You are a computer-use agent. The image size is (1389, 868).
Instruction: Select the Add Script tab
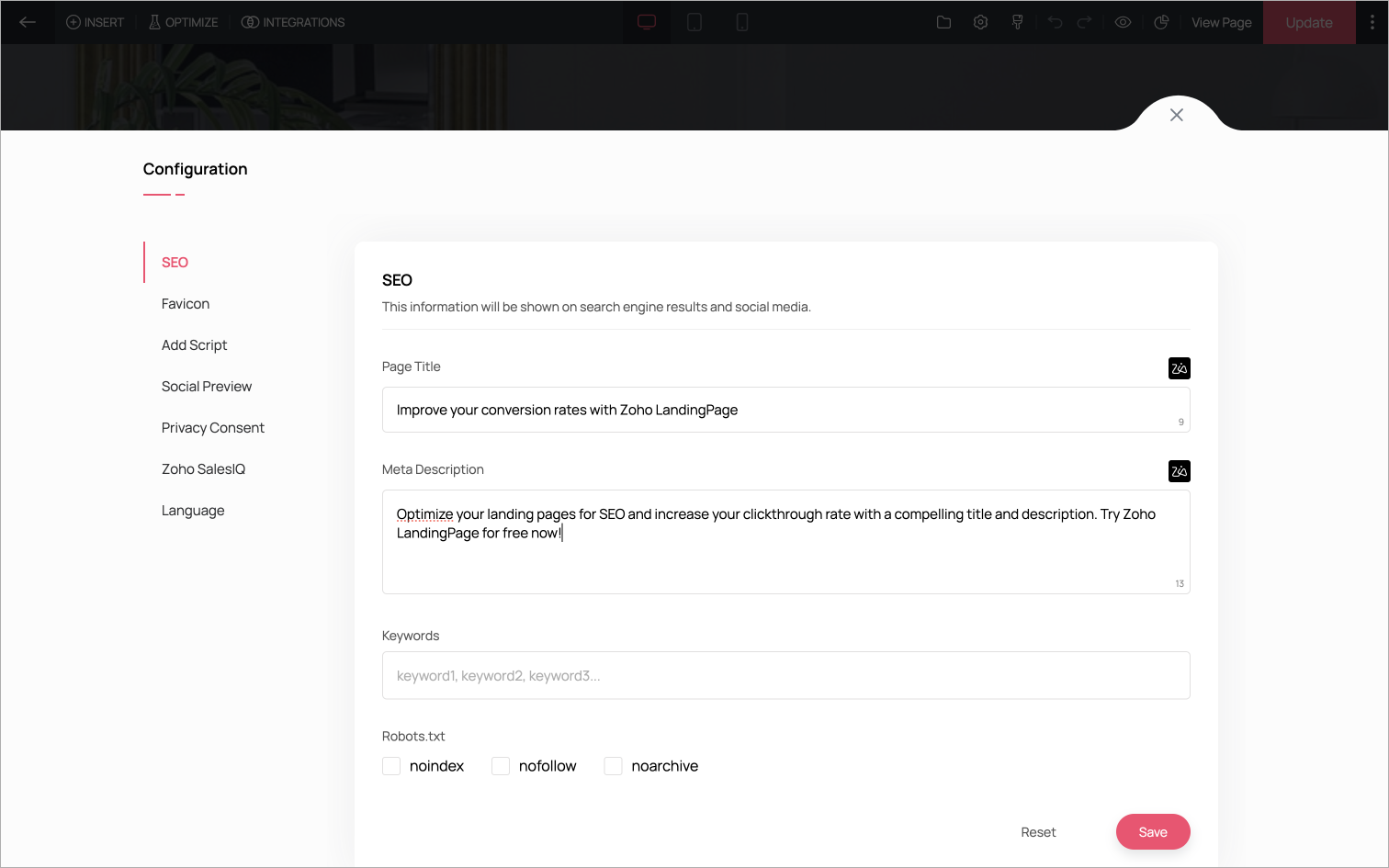pyautogui.click(x=194, y=345)
